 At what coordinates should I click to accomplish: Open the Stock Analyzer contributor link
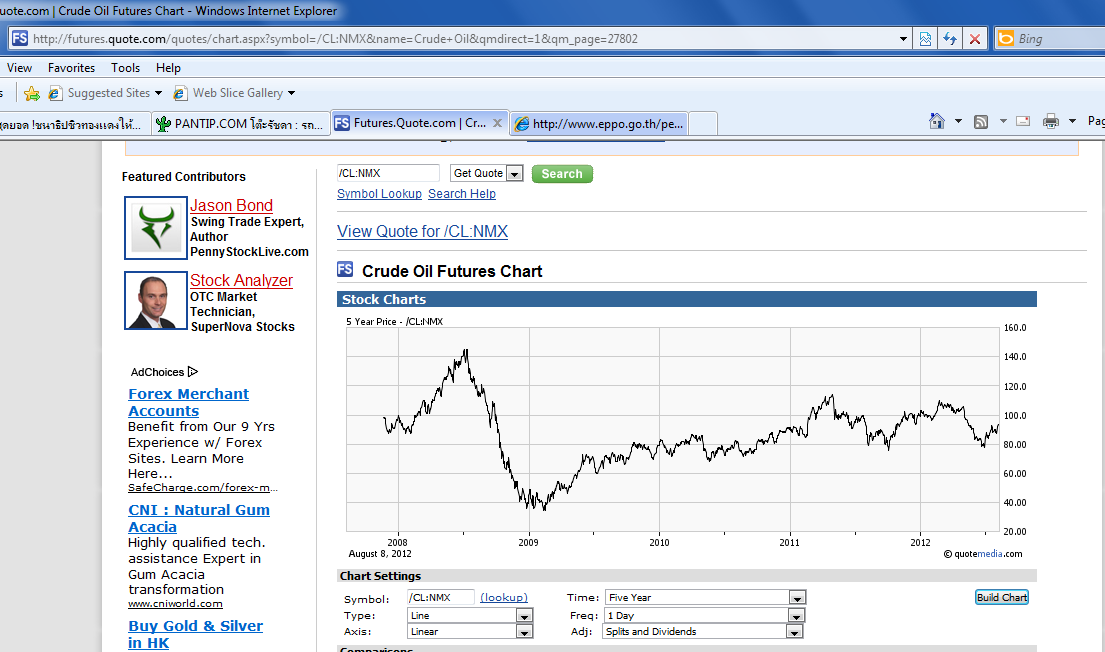(x=241, y=281)
